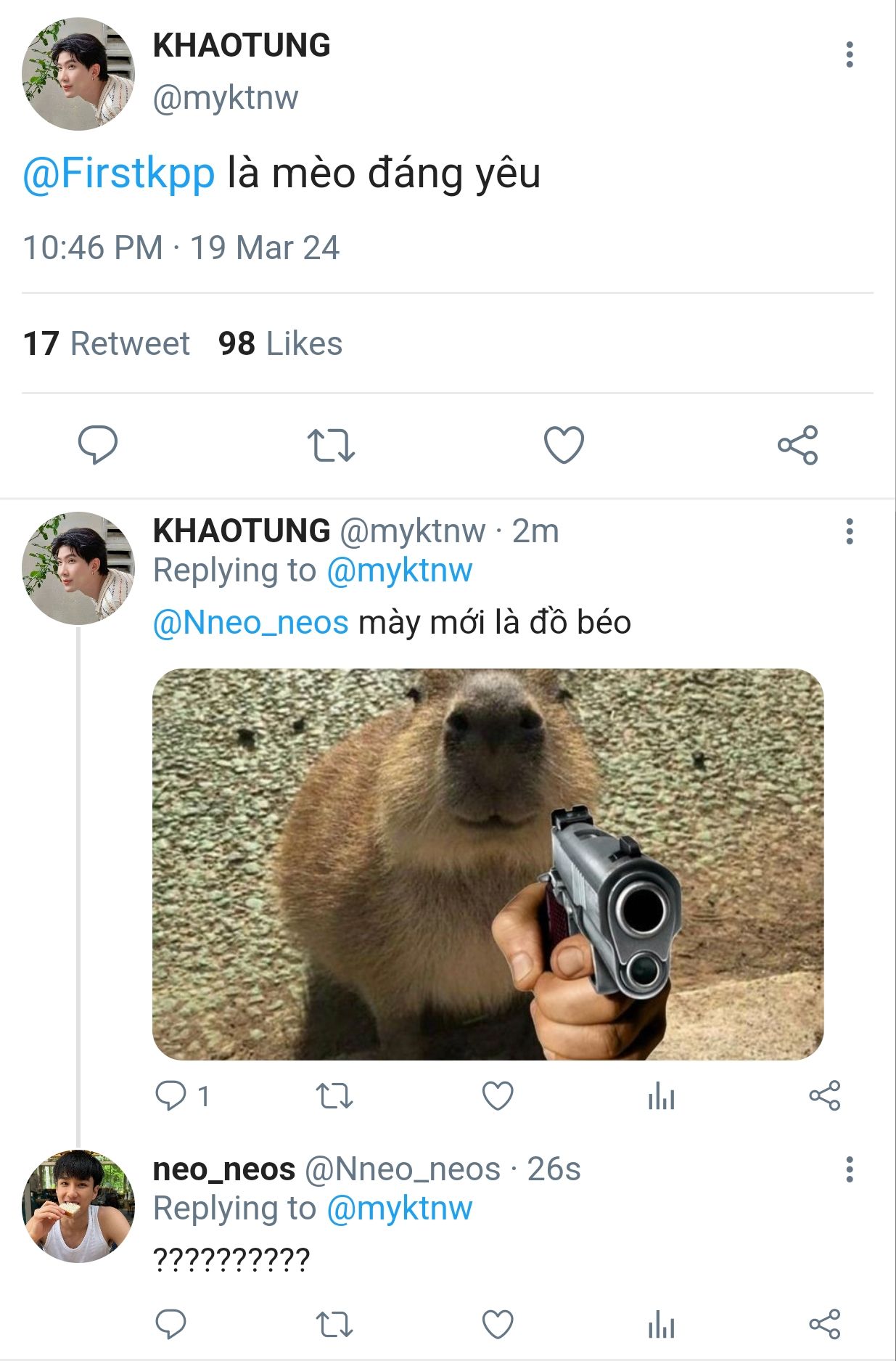This screenshot has width=896, height=1361.
Task: Like the capybara reply tweet
Action: click(x=498, y=1096)
